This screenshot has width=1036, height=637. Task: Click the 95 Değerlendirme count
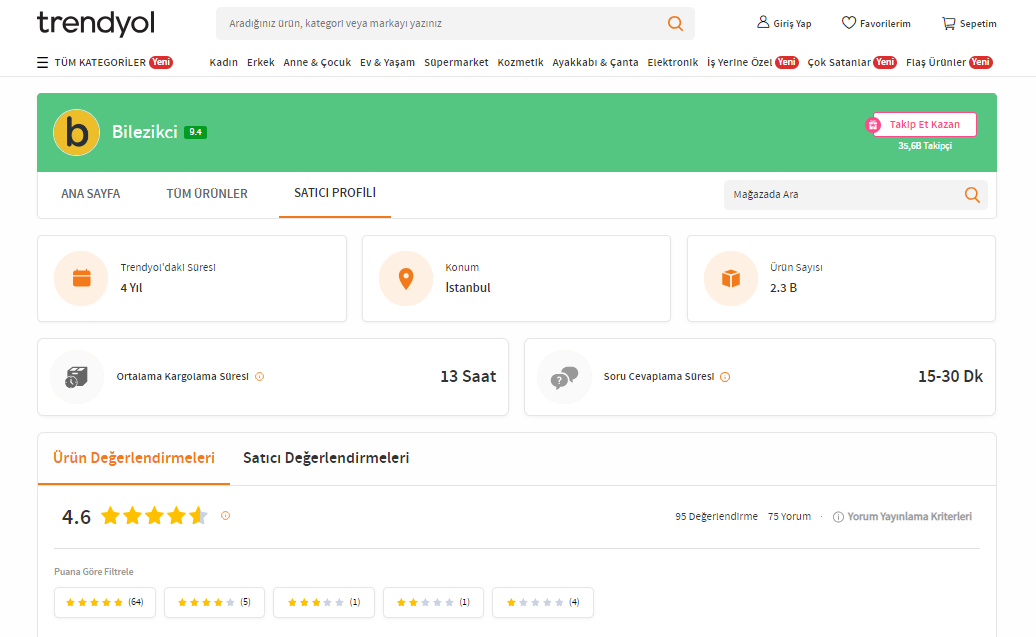click(x=716, y=517)
